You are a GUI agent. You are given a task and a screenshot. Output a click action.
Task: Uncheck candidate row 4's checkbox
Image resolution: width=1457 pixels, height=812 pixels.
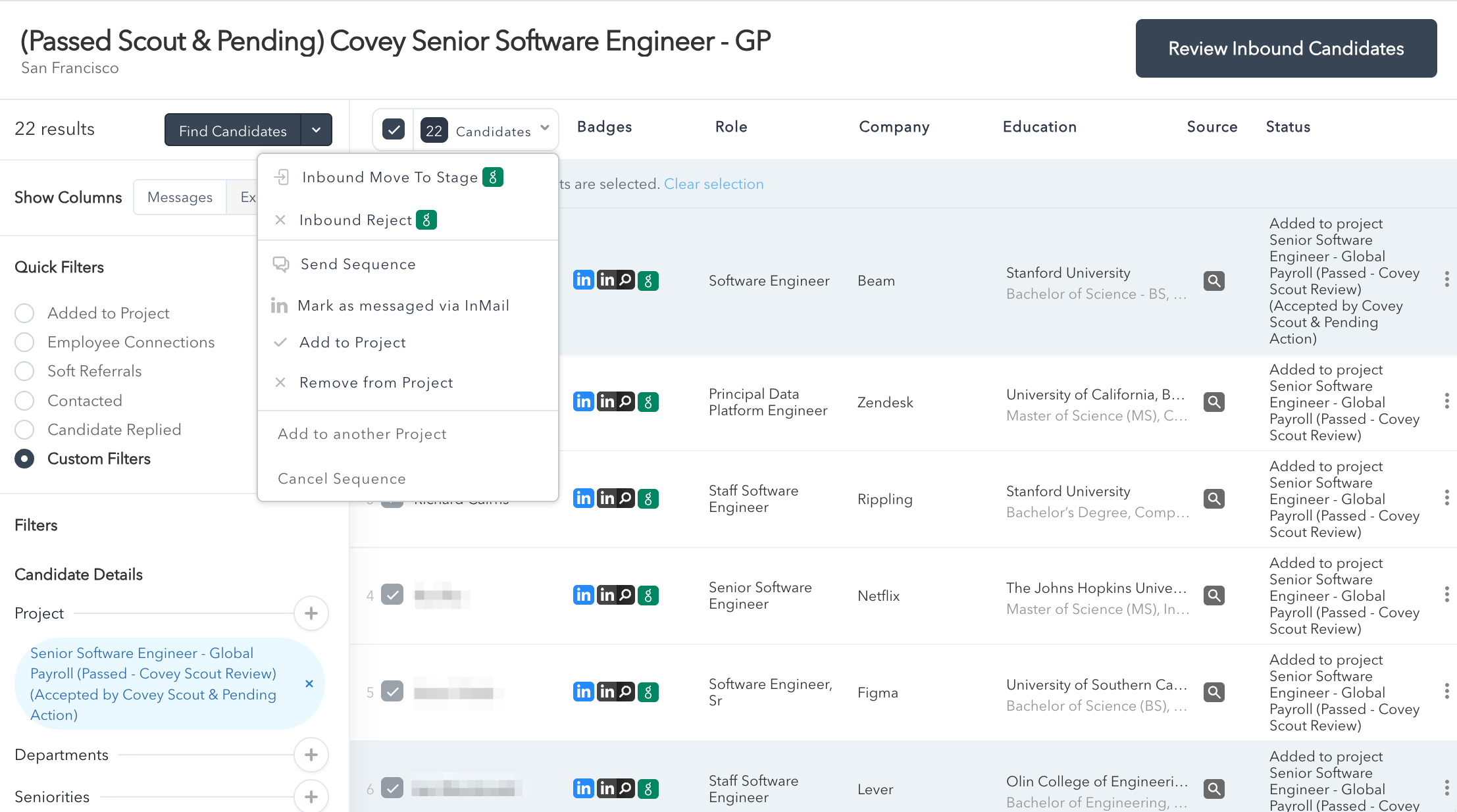tap(392, 595)
